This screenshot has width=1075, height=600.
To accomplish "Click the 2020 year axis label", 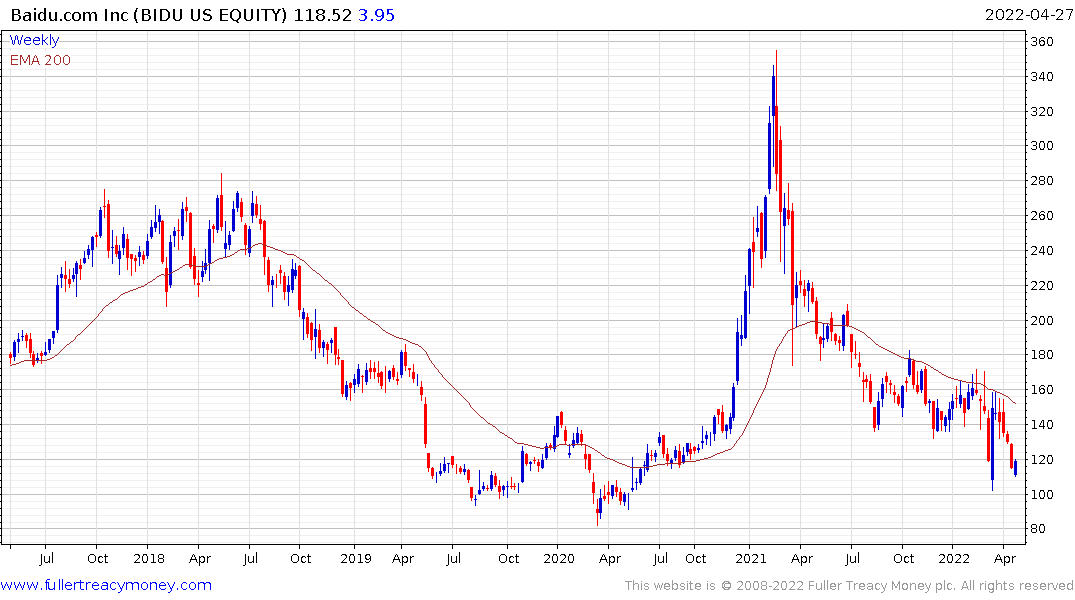I will tap(559, 558).
